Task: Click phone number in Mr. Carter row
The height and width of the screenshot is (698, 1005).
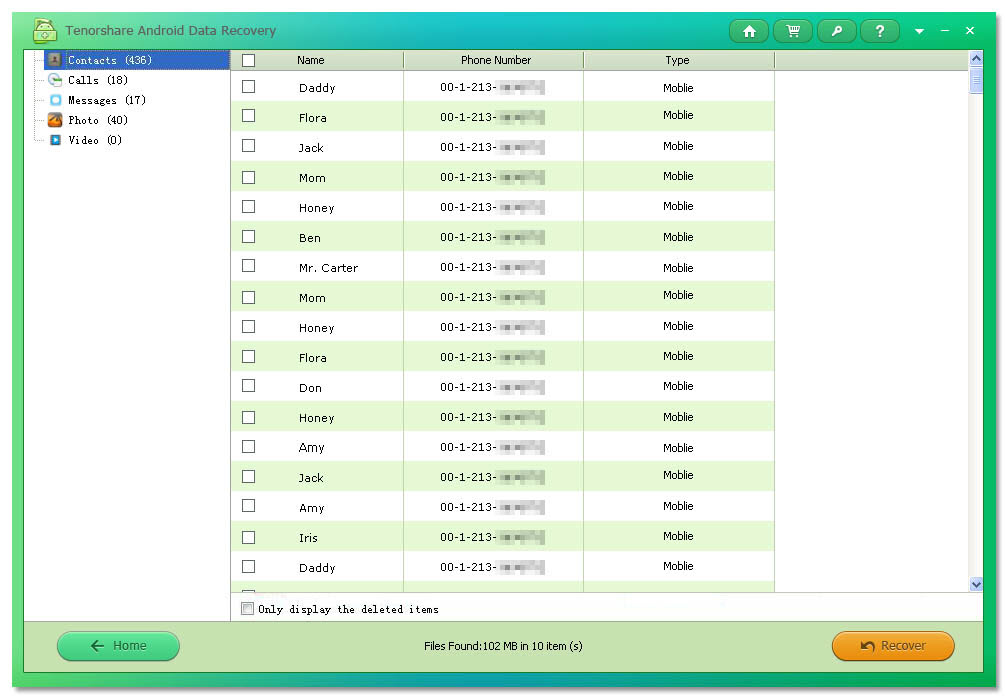Action: pyautogui.click(x=492, y=267)
